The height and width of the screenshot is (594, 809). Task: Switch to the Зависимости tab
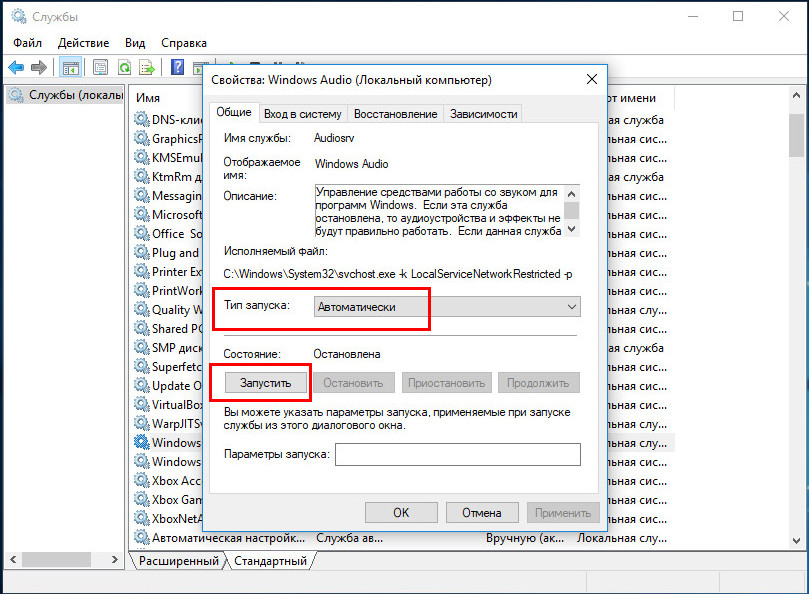point(483,114)
